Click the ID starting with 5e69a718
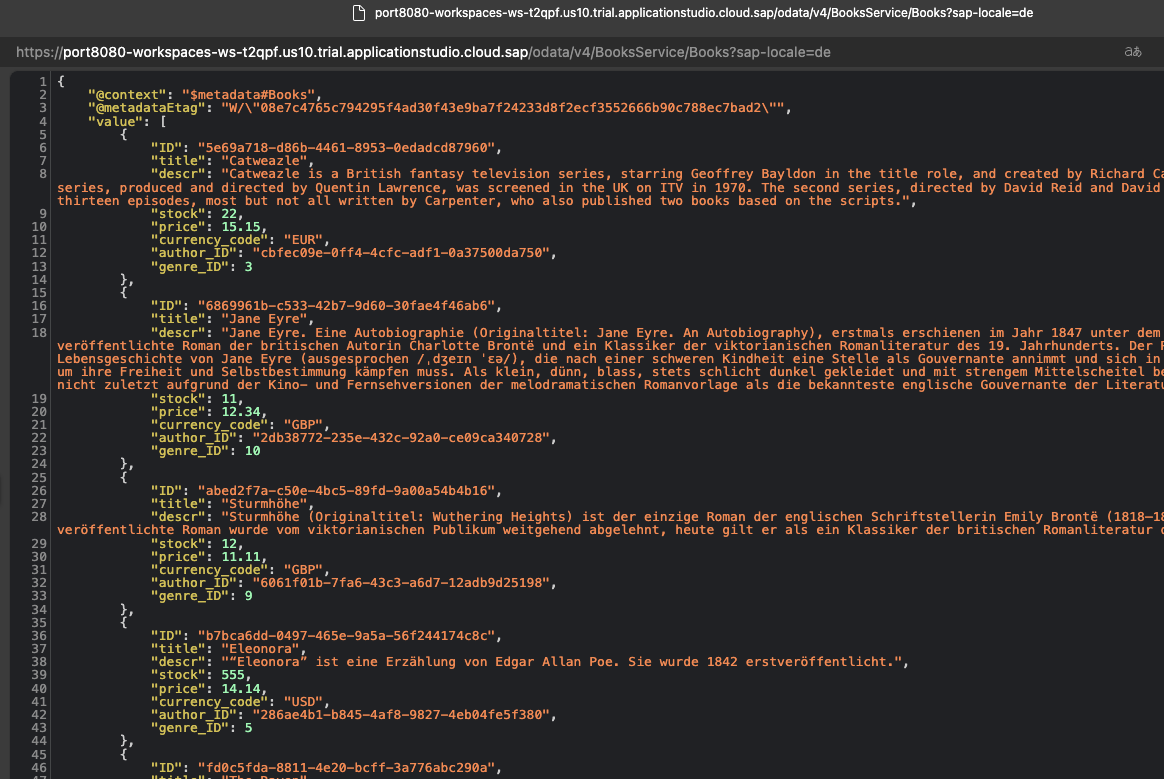Image resolution: width=1164 pixels, height=779 pixels. 346,147
